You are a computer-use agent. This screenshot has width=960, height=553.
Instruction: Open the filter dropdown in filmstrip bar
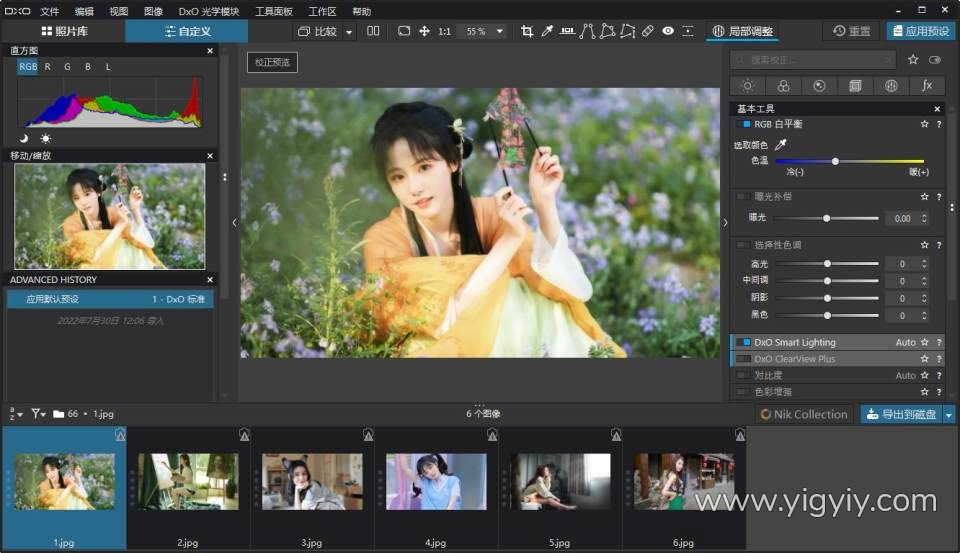[x=39, y=414]
